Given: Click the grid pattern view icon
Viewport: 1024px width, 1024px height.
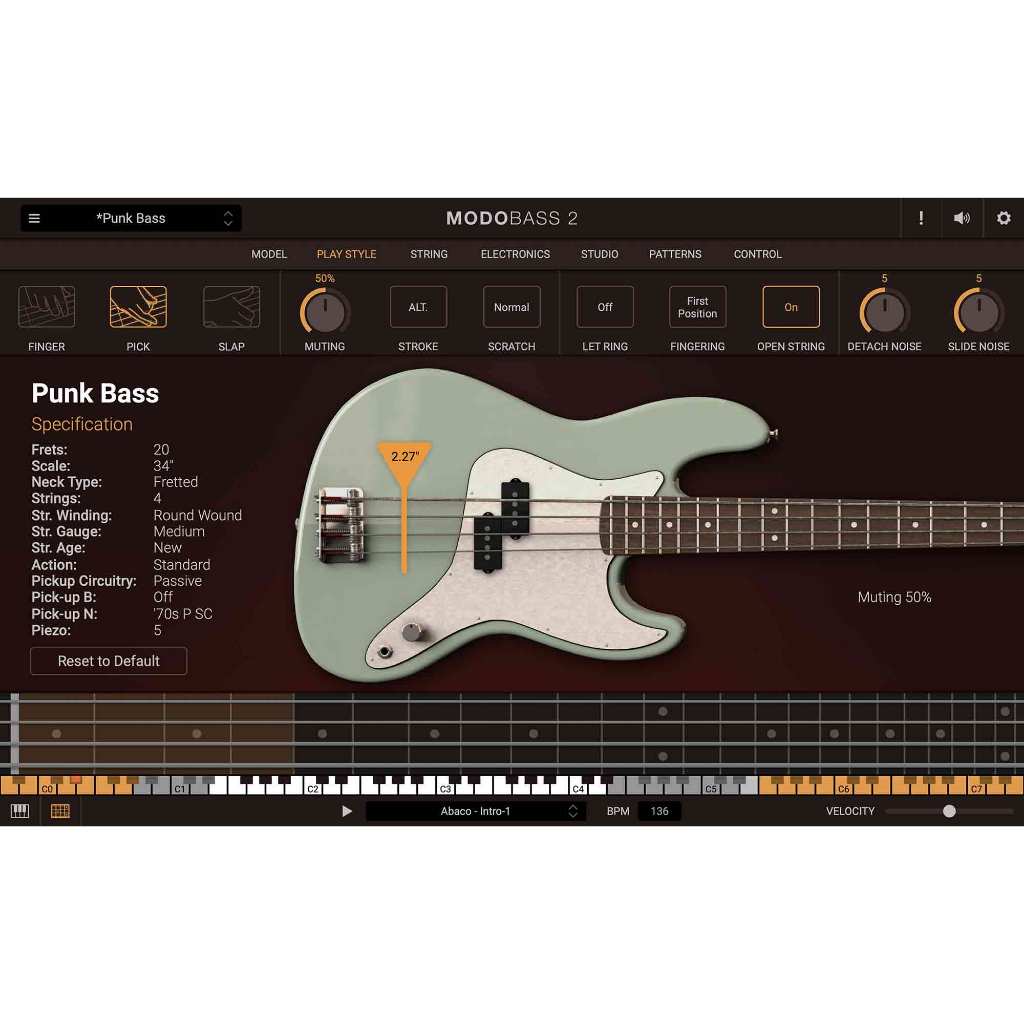Looking at the screenshot, I should tap(60, 811).
